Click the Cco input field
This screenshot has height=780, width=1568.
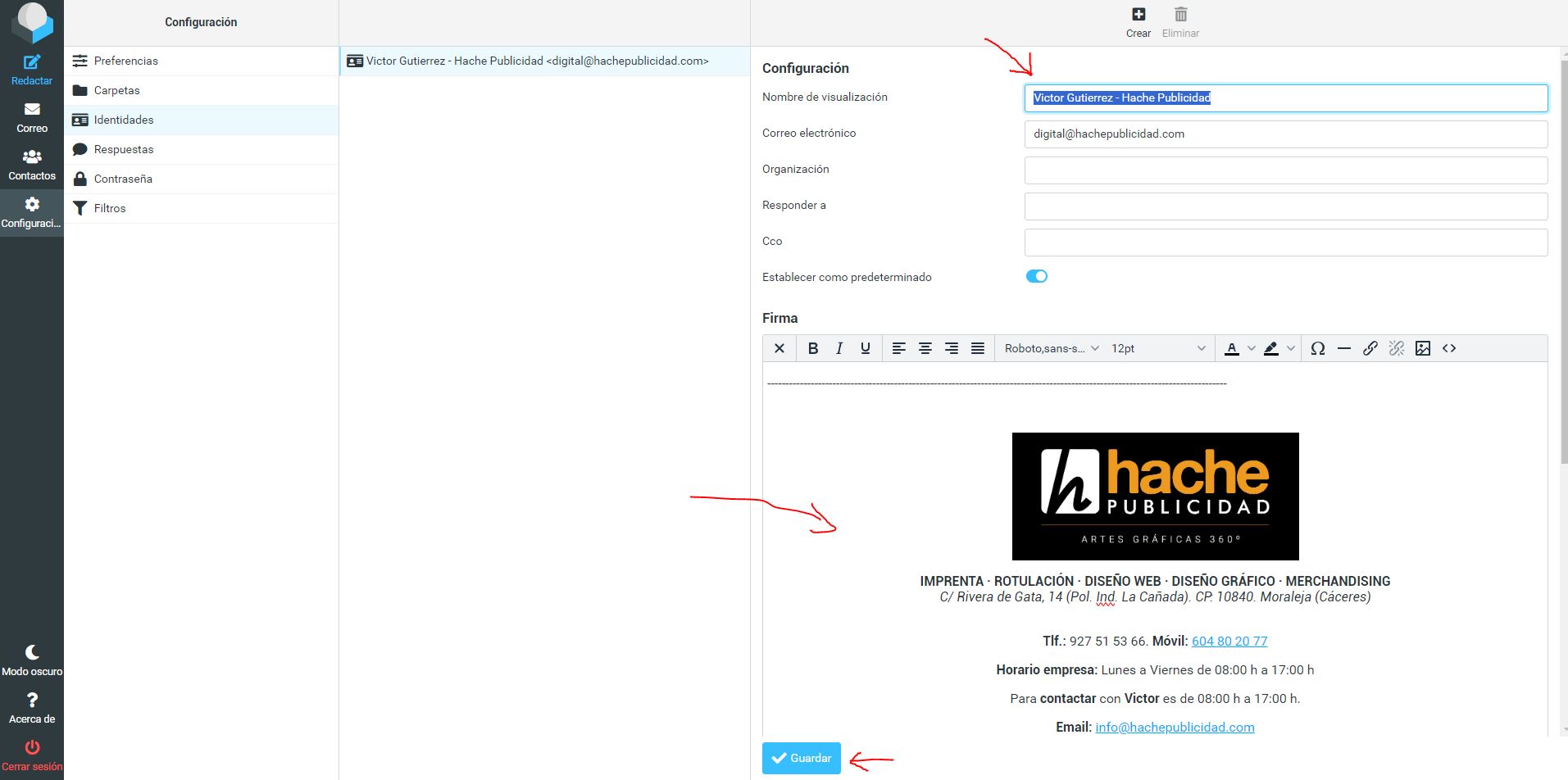[1286, 243]
